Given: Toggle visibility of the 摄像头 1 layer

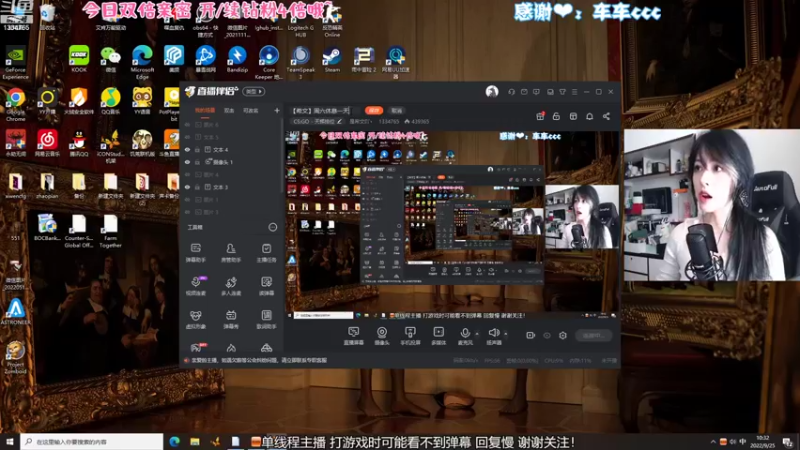Looking at the screenshot, I should 187,162.
